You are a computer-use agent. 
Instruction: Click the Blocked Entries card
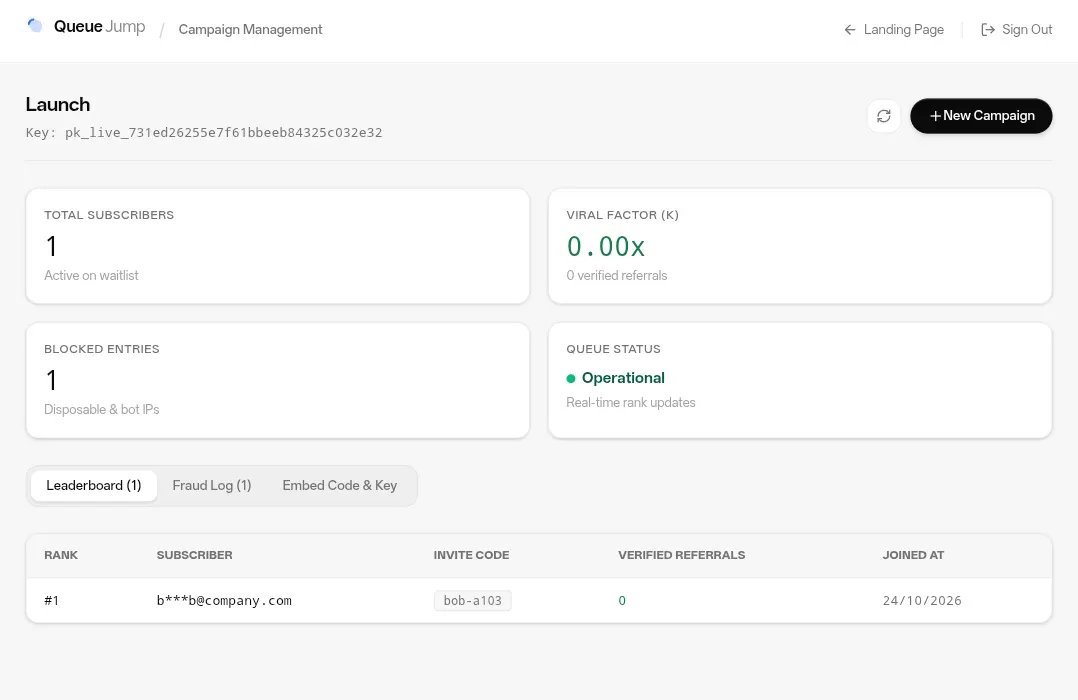(278, 380)
